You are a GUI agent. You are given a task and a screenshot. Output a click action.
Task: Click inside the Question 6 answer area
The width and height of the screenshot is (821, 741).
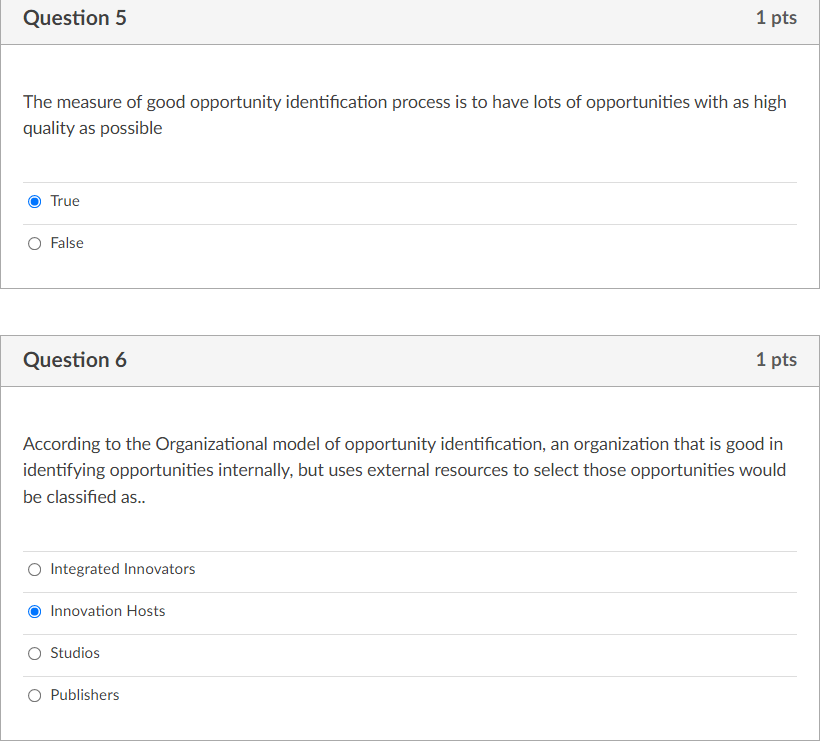400,630
